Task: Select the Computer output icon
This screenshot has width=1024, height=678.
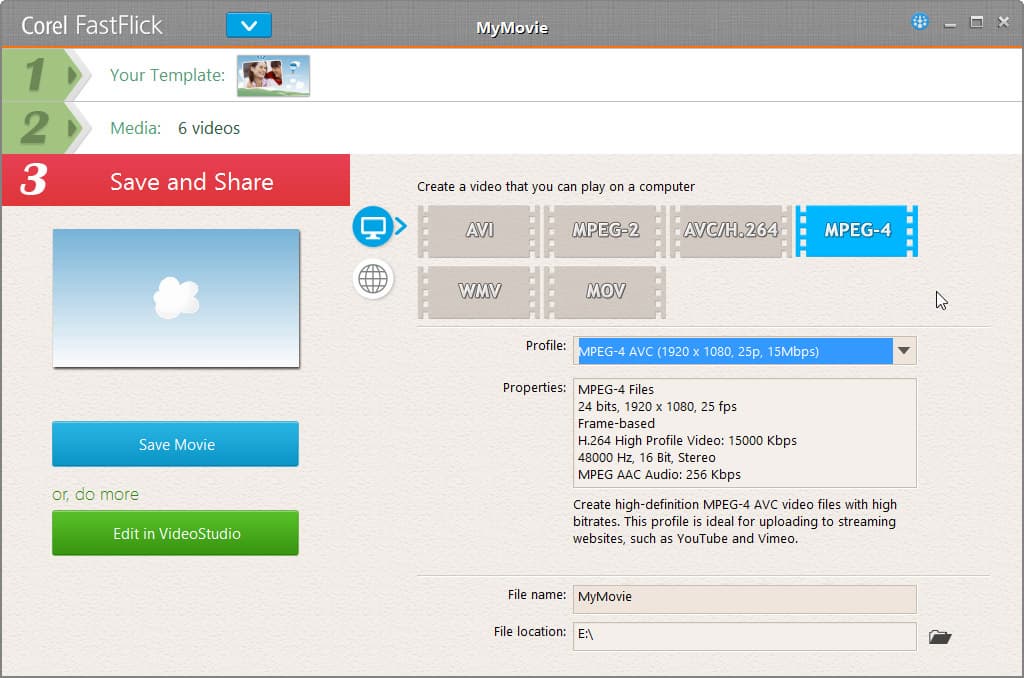Action: pos(373,227)
